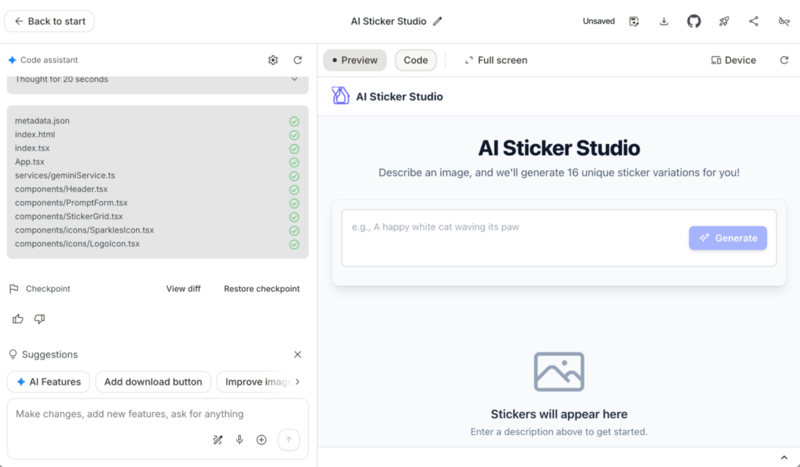Click metadata.json file entry

click(x=42, y=121)
